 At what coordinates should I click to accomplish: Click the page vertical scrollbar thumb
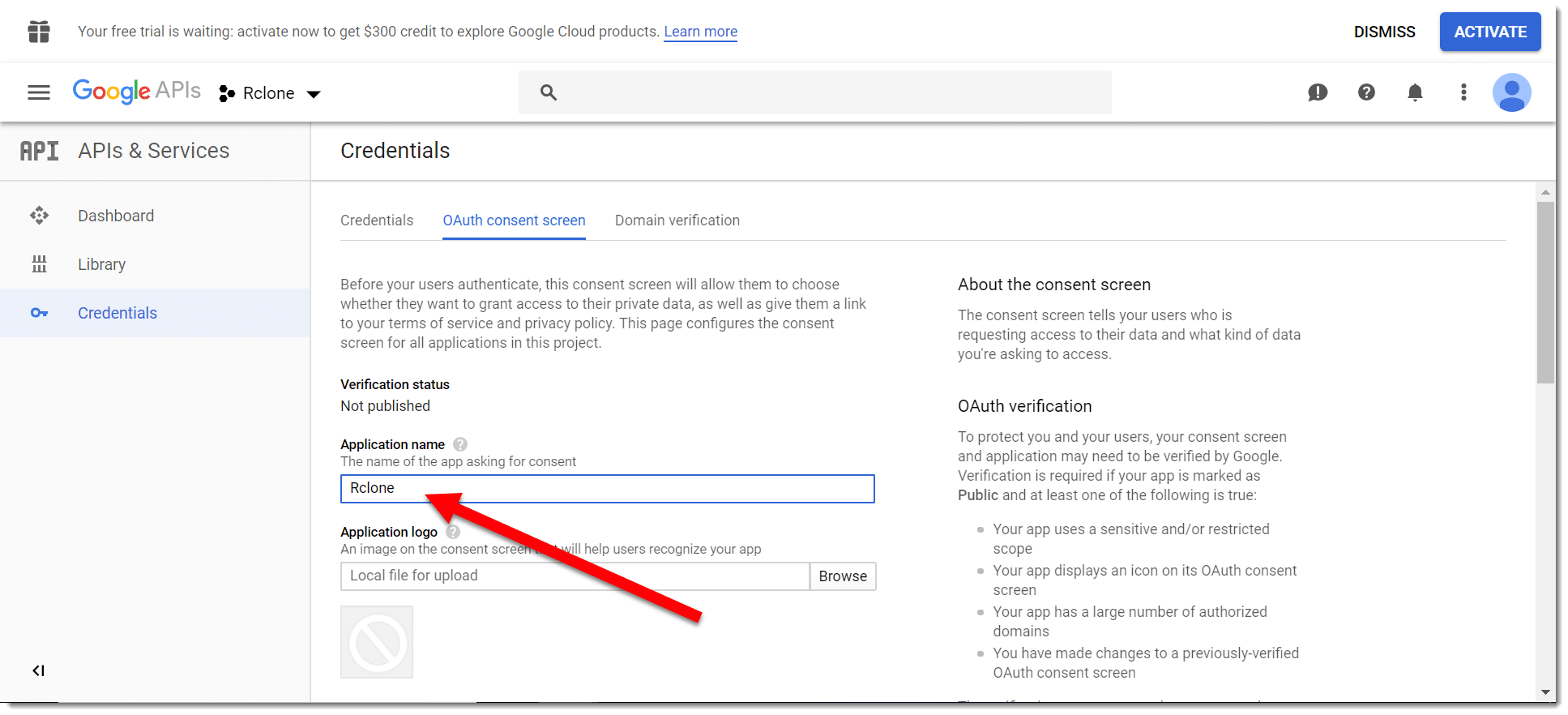click(x=1545, y=292)
